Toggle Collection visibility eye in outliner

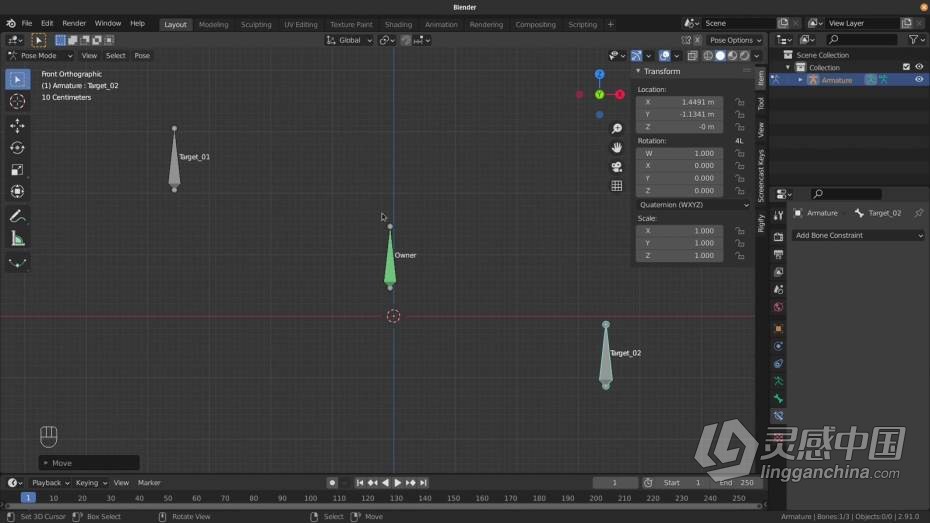[x=919, y=67]
